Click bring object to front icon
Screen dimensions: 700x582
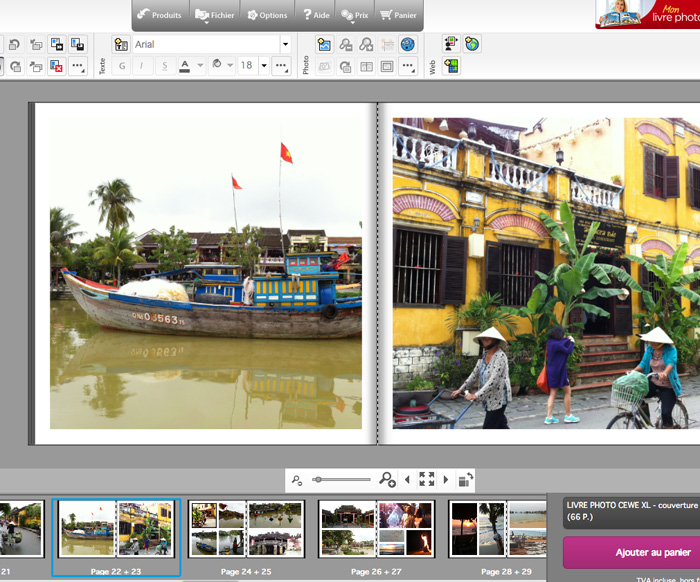pos(36,44)
